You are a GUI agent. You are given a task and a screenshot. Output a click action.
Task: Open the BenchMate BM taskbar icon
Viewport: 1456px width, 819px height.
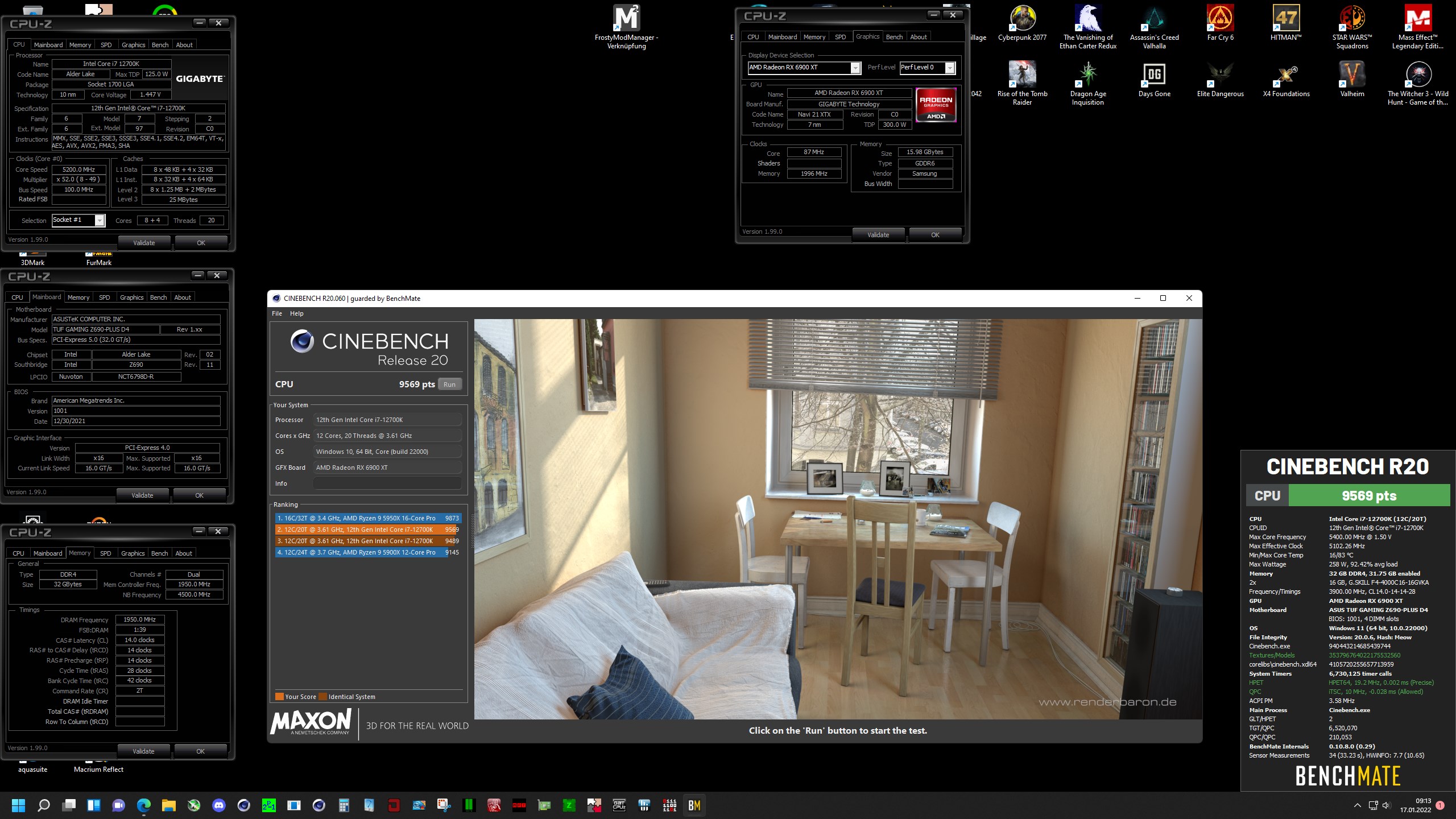[x=694, y=805]
